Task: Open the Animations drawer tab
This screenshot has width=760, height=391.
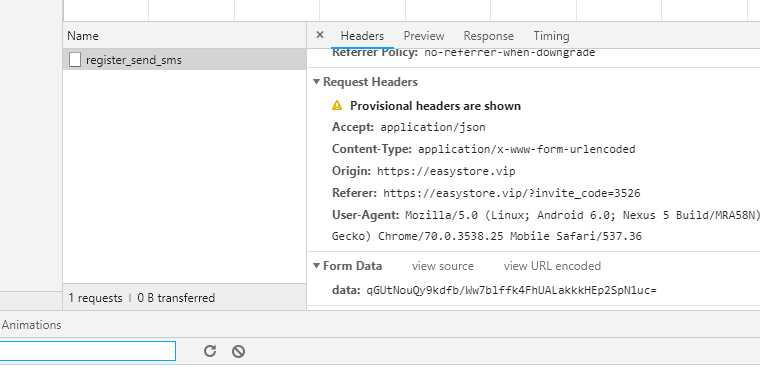Action: pos(32,325)
